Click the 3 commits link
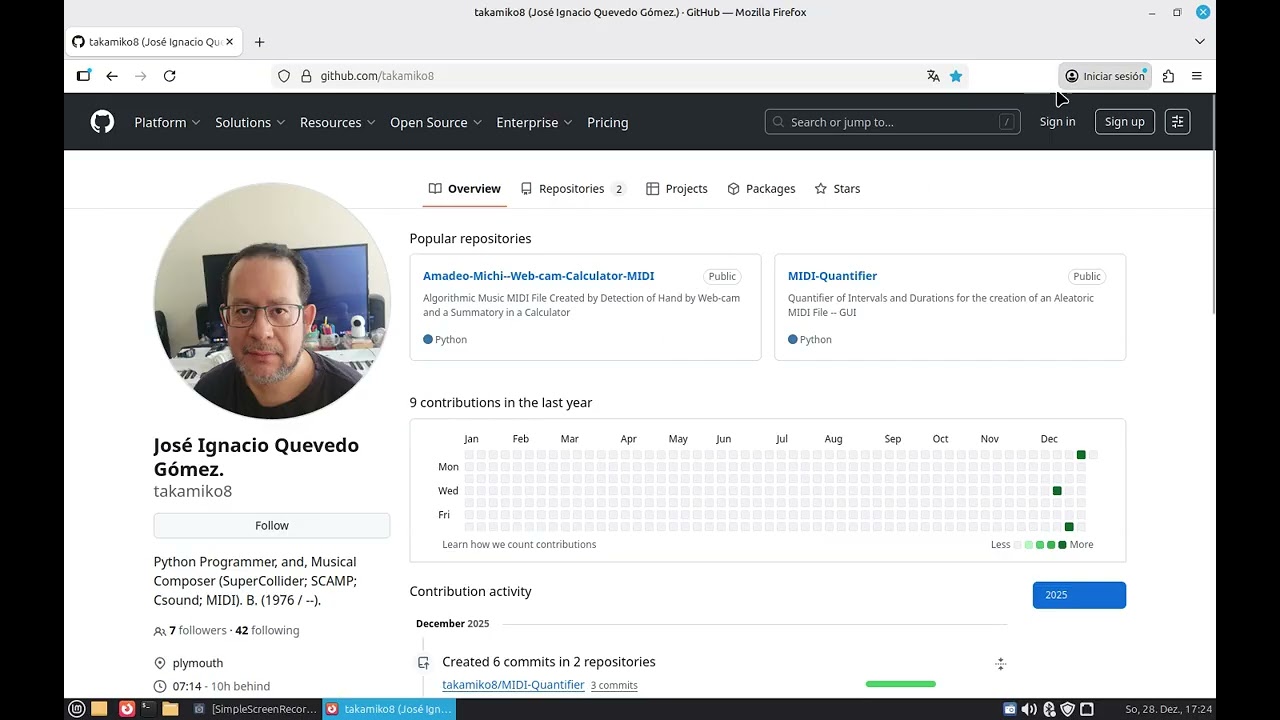1280x720 pixels. (x=614, y=686)
